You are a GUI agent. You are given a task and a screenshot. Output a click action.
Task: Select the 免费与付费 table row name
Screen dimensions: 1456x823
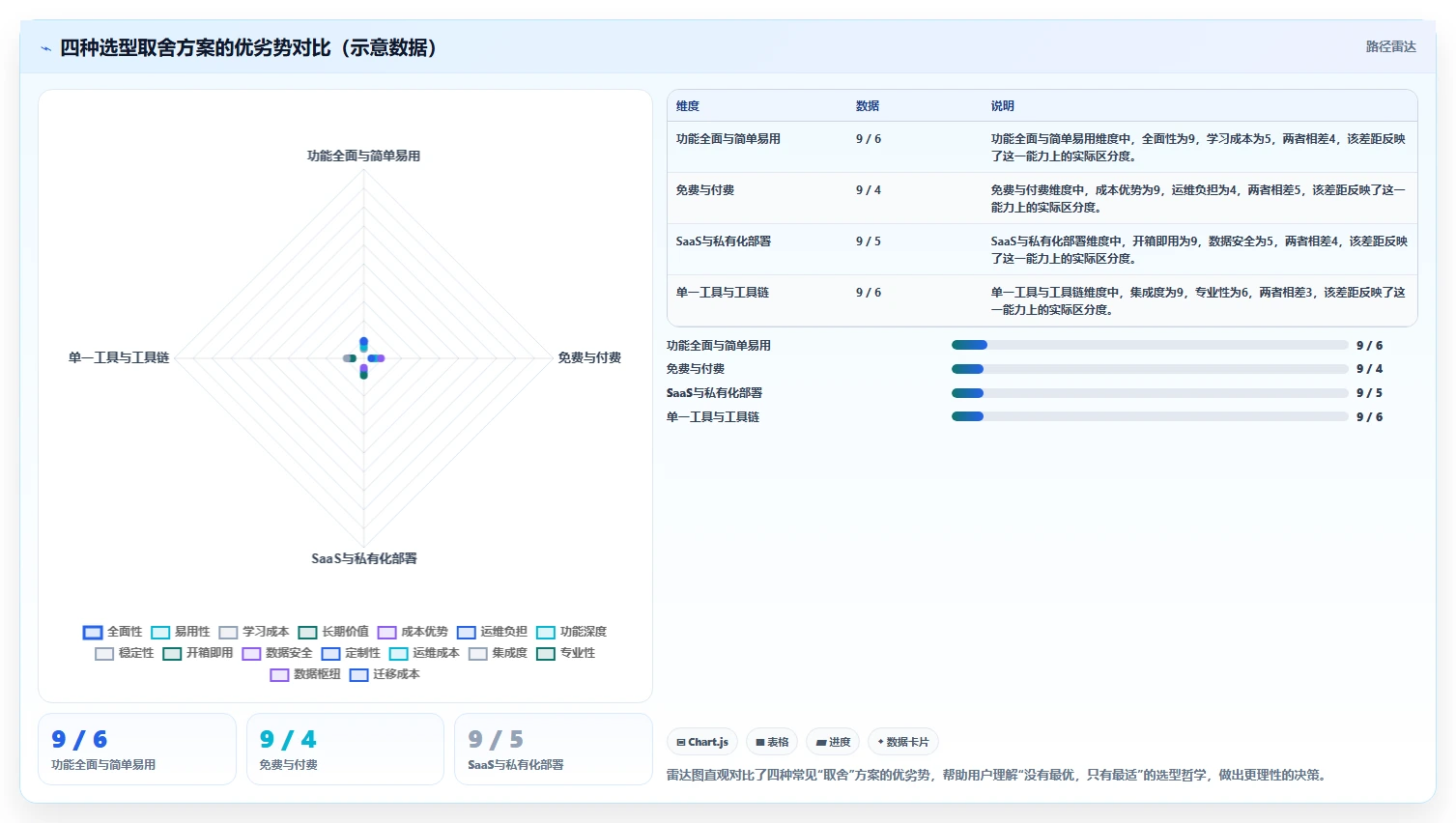click(705, 190)
